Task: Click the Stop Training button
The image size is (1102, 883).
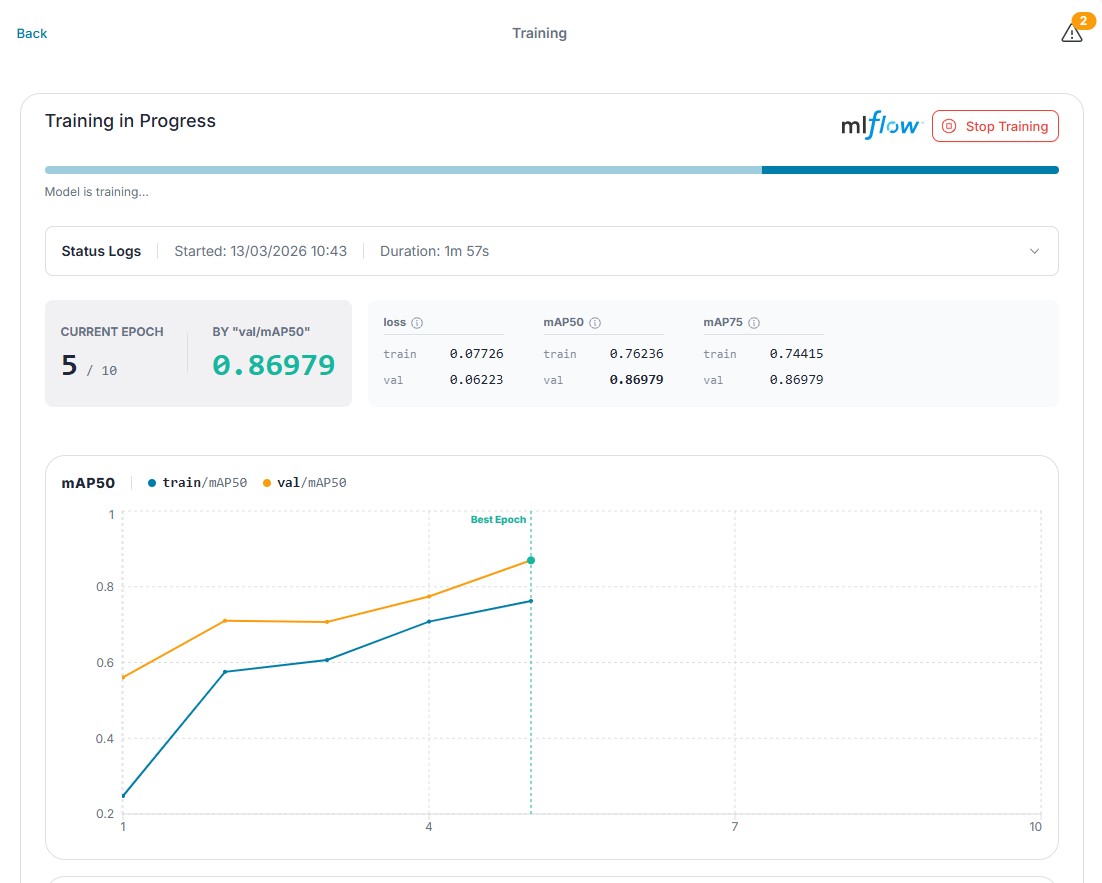Action: [995, 126]
